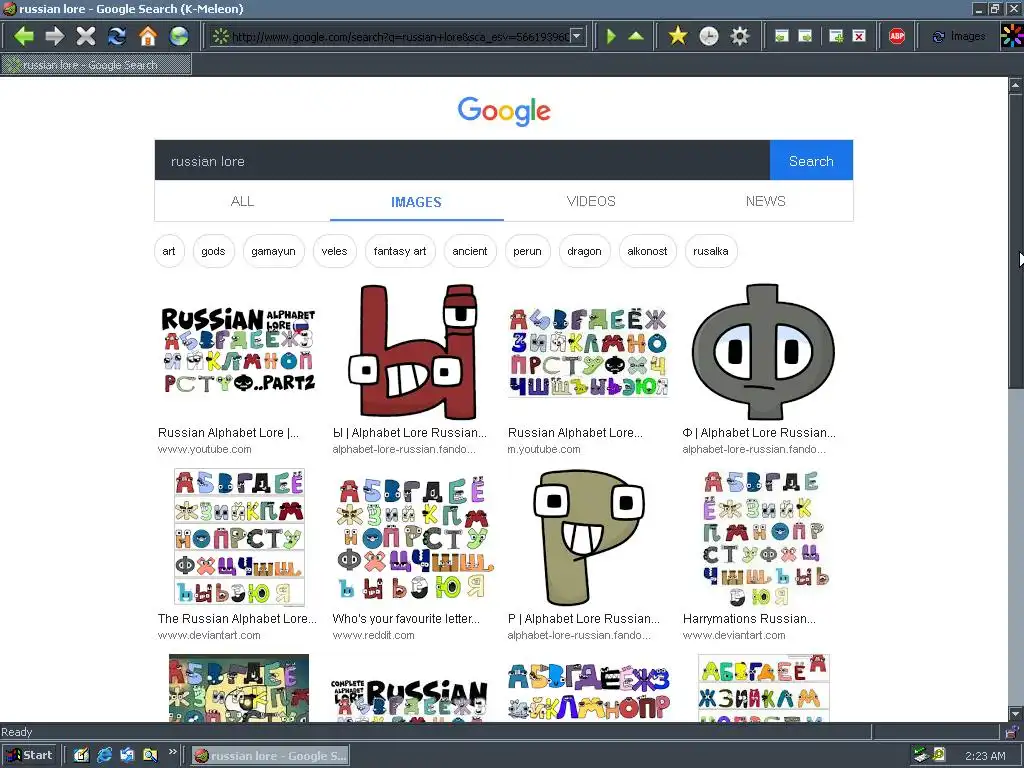1024x768 pixels.
Task: Click the red ABP adblock icon
Action: click(x=897, y=36)
